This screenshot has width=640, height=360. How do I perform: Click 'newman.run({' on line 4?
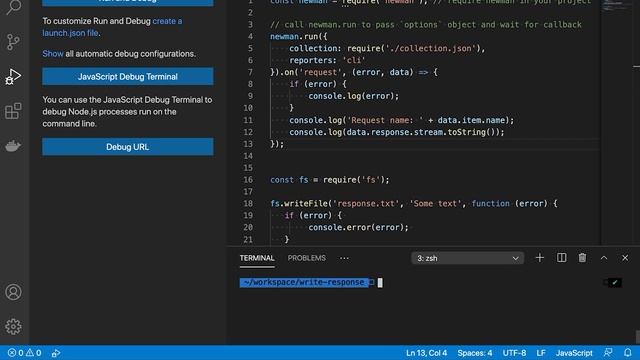pyautogui.click(x=298, y=36)
